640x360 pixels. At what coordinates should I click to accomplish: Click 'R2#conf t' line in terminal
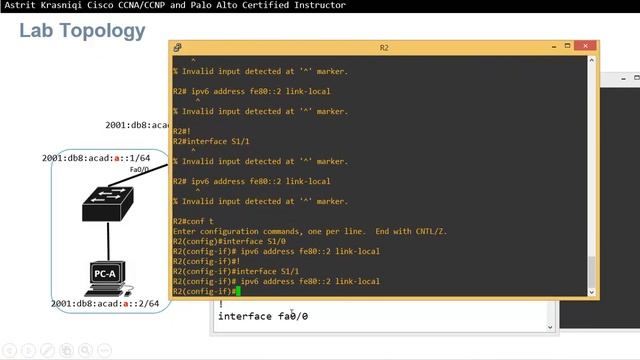(x=193, y=221)
